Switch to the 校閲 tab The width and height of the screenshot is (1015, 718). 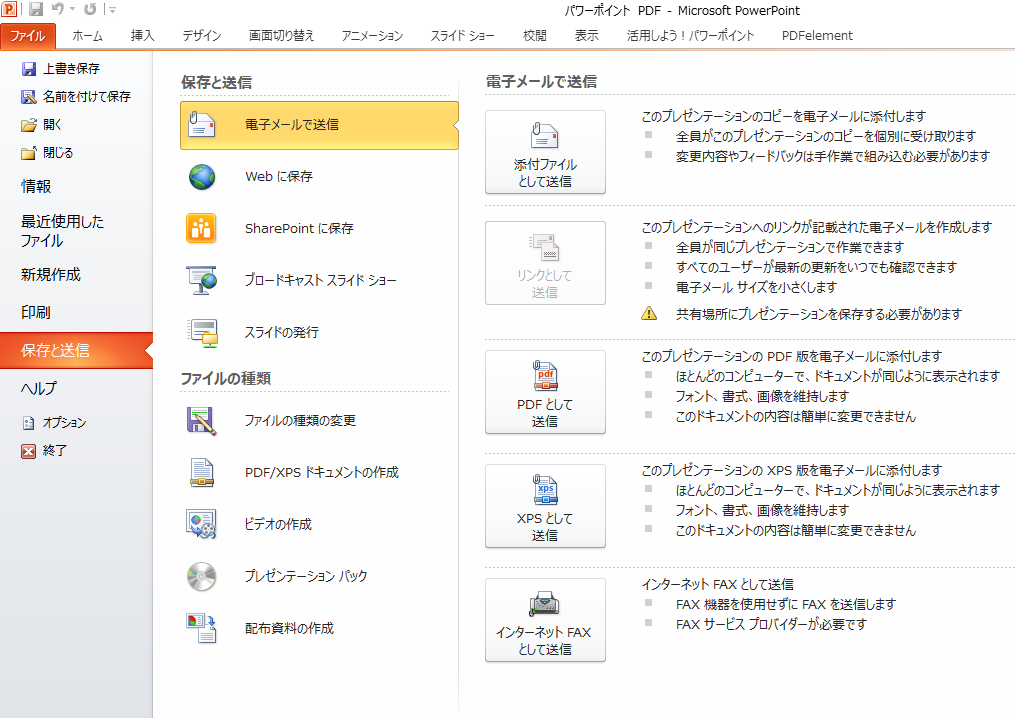pyautogui.click(x=535, y=36)
